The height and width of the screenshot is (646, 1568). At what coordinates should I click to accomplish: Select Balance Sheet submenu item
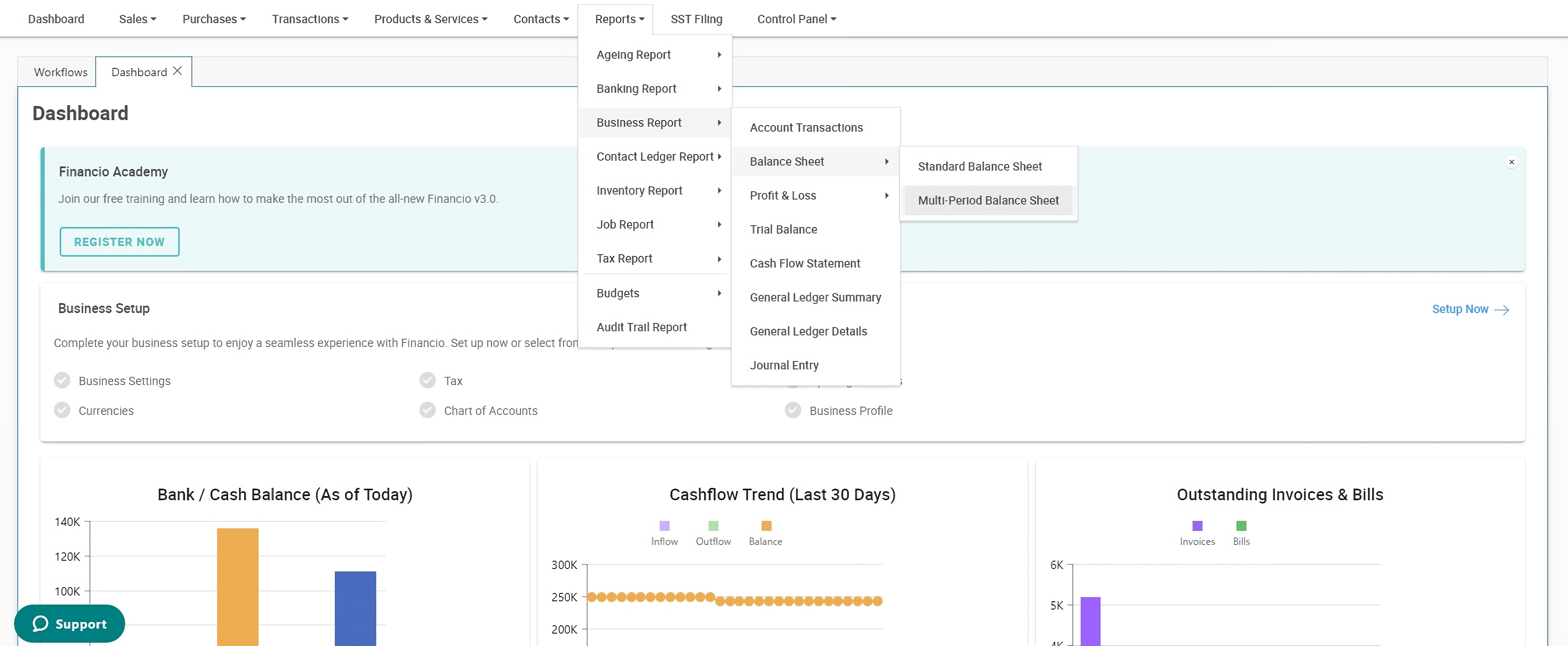pos(815,162)
